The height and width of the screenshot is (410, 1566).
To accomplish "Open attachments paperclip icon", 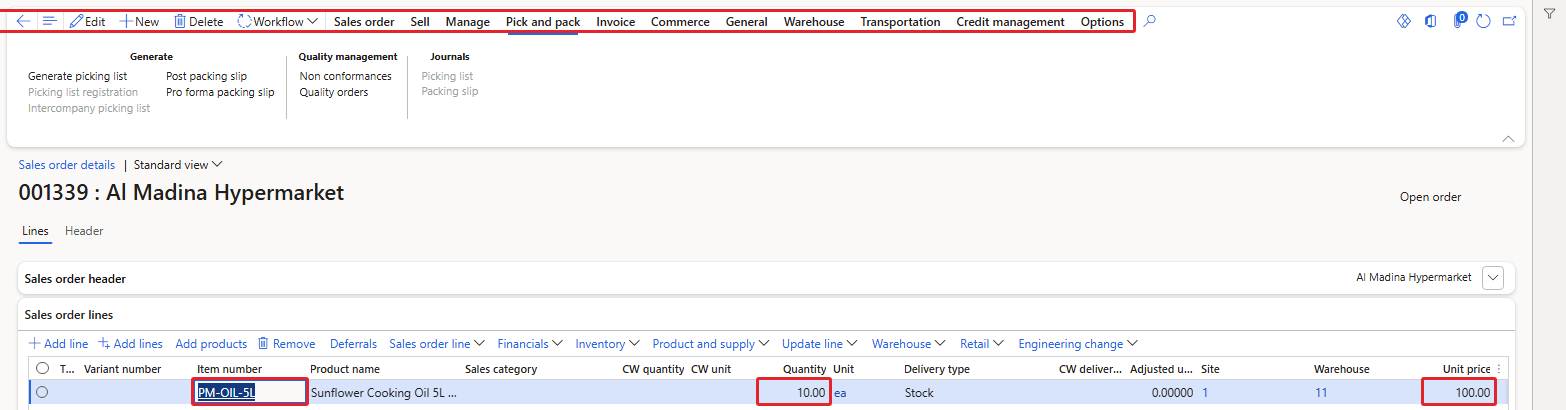I will click(x=1459, y=21).
